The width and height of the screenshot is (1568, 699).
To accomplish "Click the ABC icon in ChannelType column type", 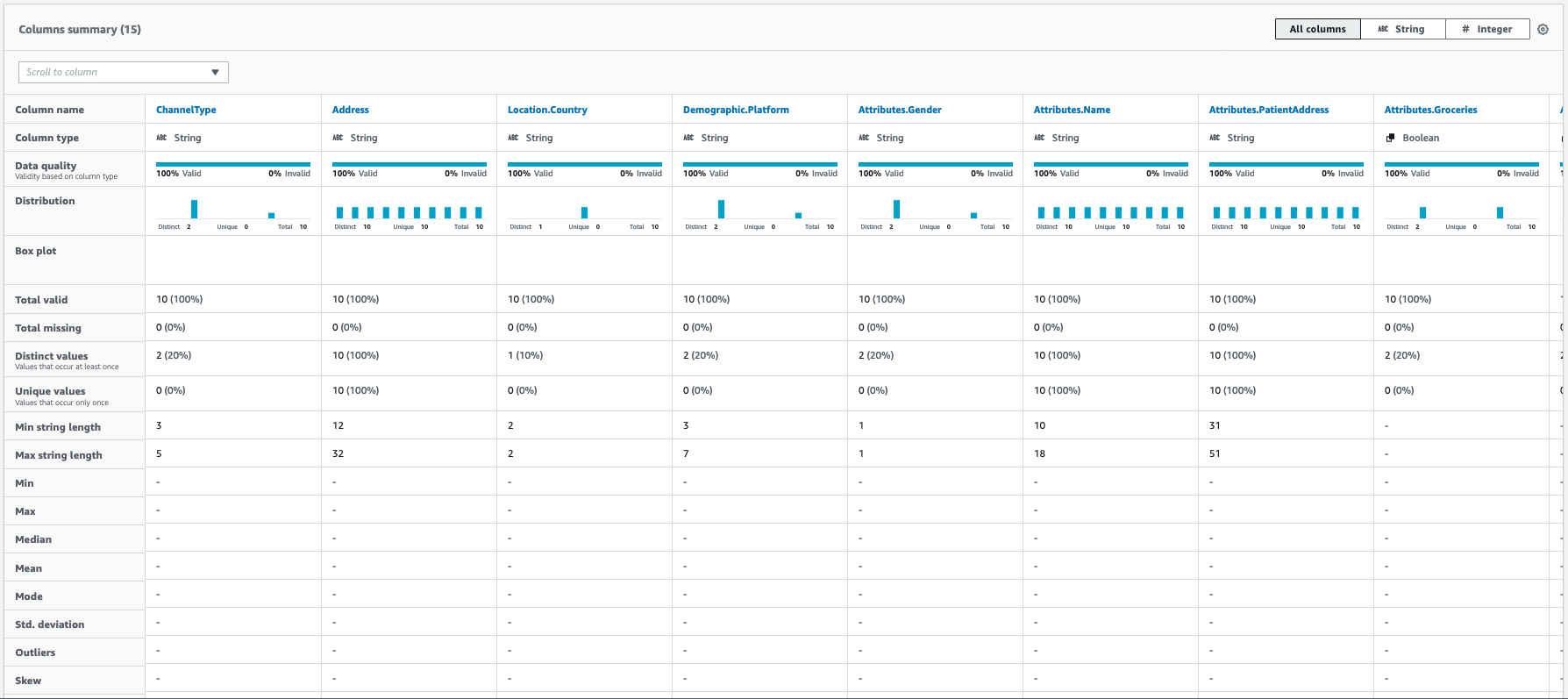I will [x=161, y=138].
